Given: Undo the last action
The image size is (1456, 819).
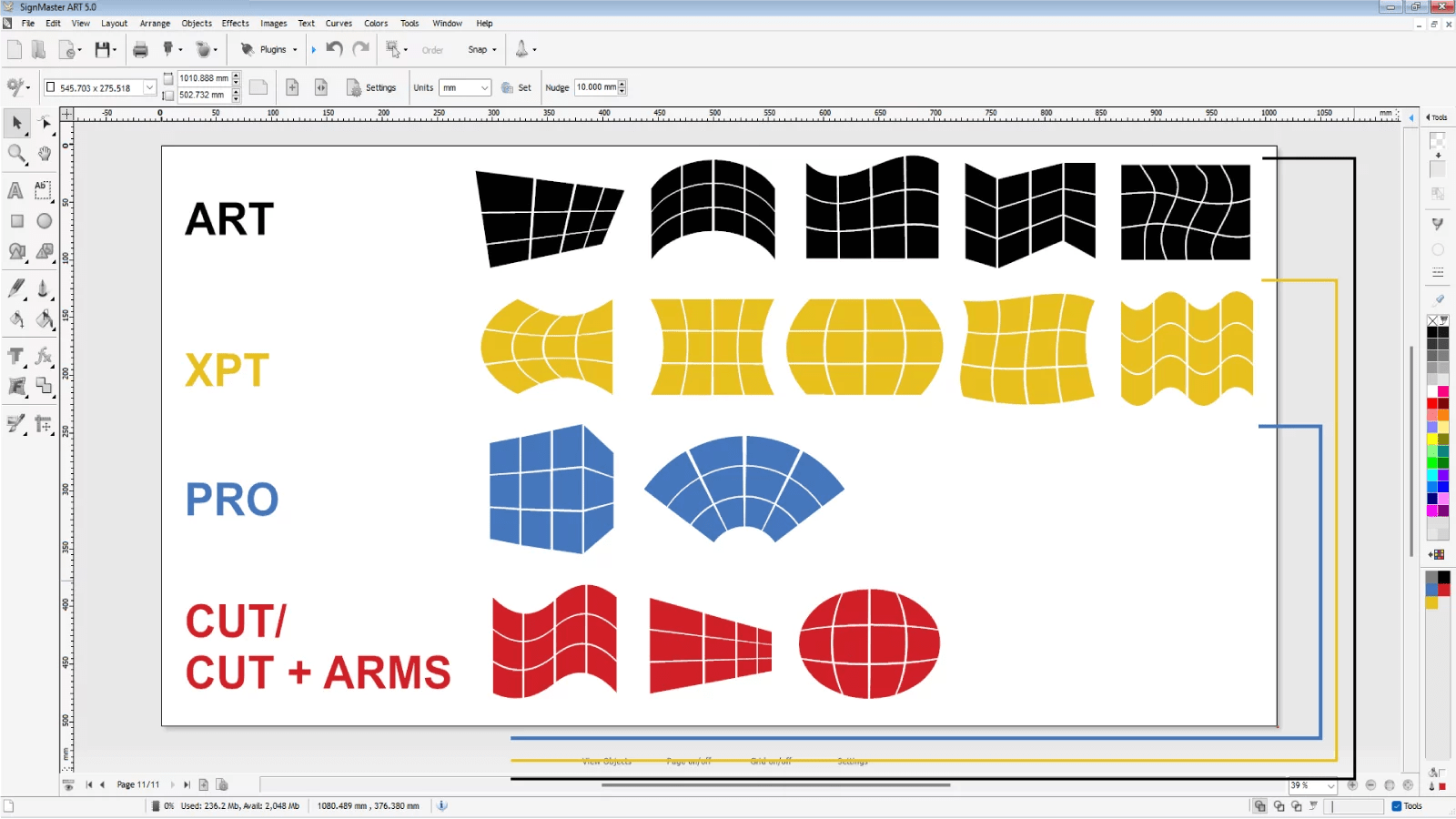Looking at the screenshot, I should pos(334,49).
